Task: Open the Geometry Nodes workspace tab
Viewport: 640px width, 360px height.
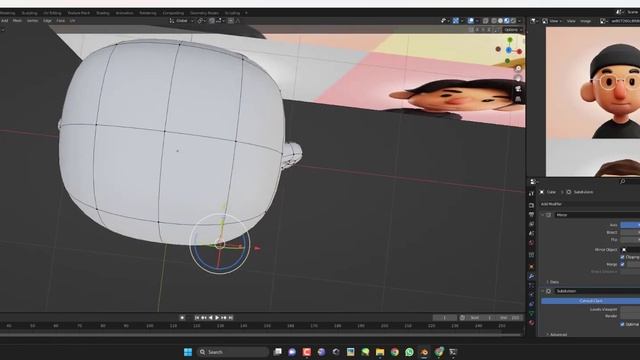Action: point(204,13)
